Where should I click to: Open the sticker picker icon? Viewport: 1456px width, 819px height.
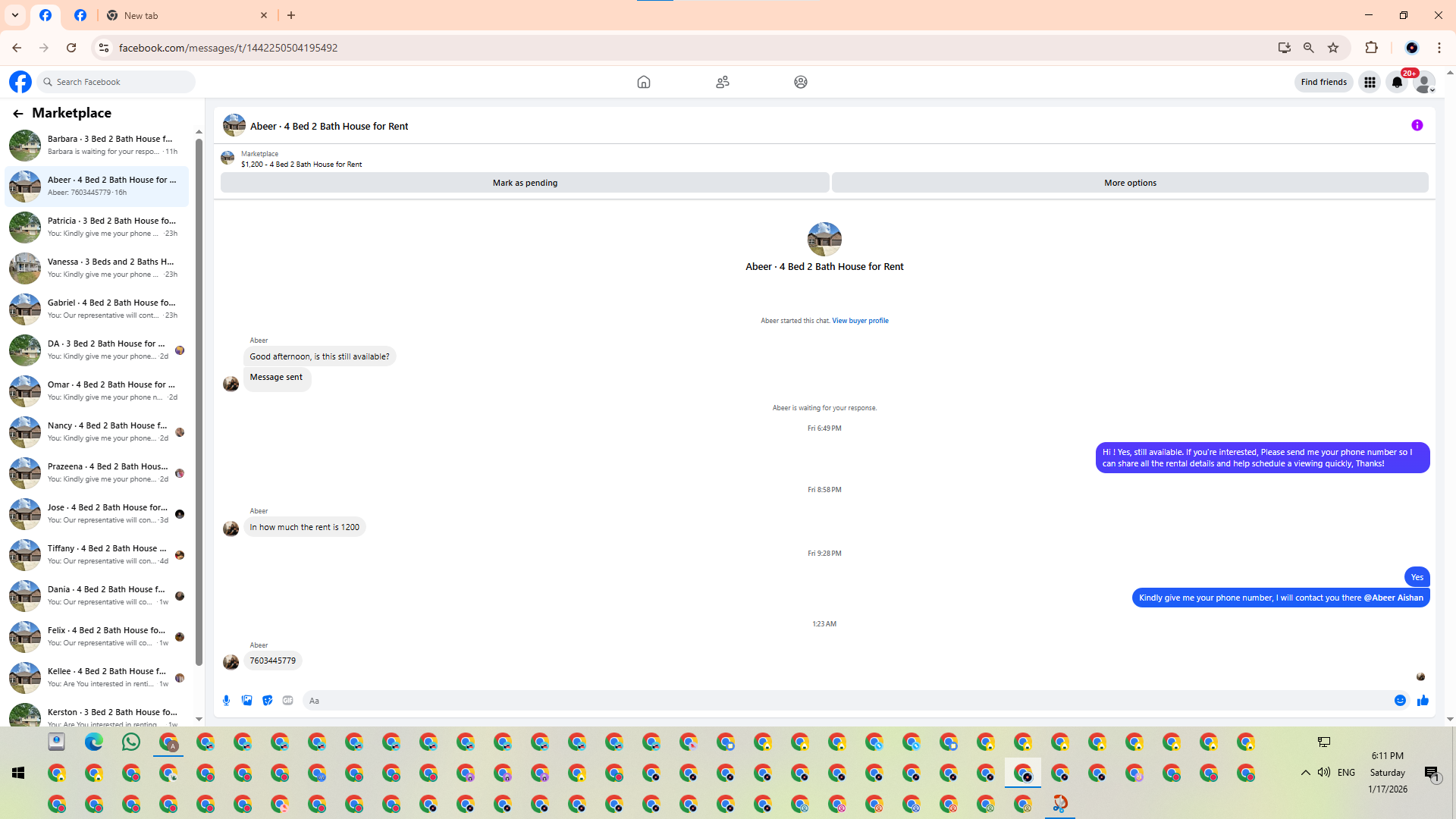point(267,701)
